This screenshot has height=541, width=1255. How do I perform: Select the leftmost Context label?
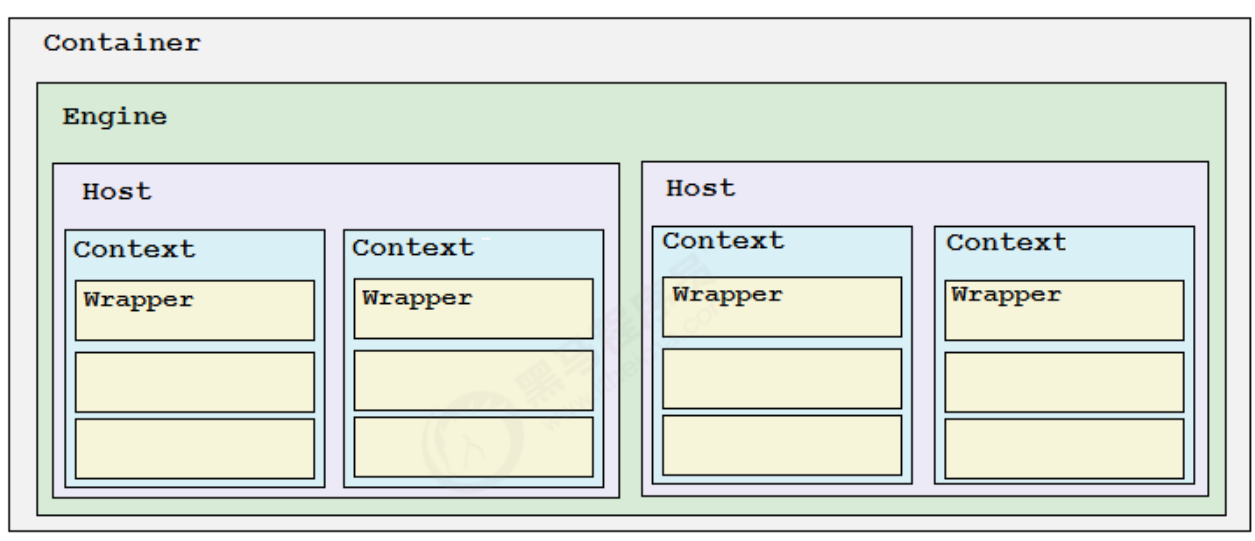(x=135, y=249)
